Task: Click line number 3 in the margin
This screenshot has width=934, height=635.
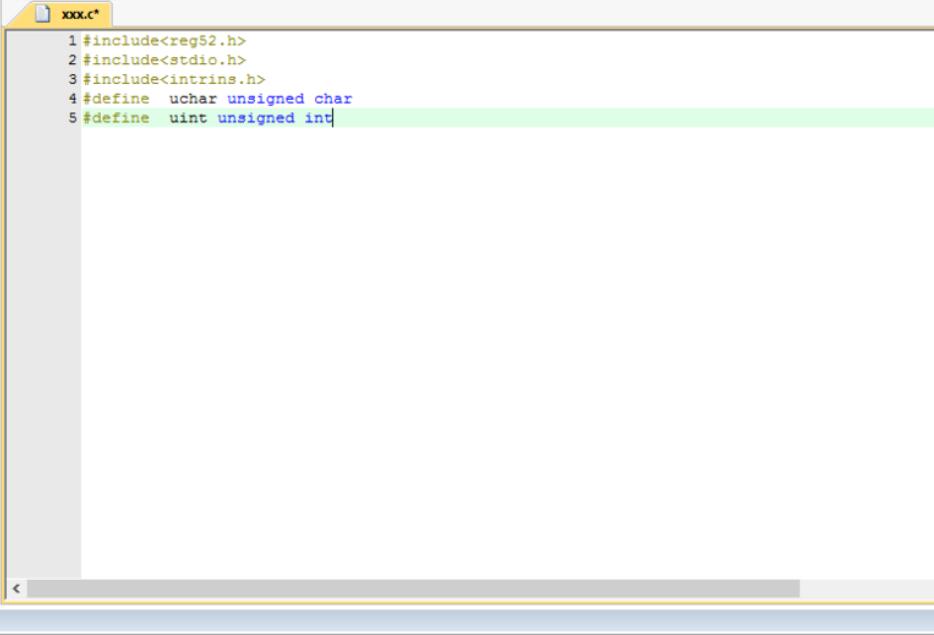Action: click(x=71, y=79)
